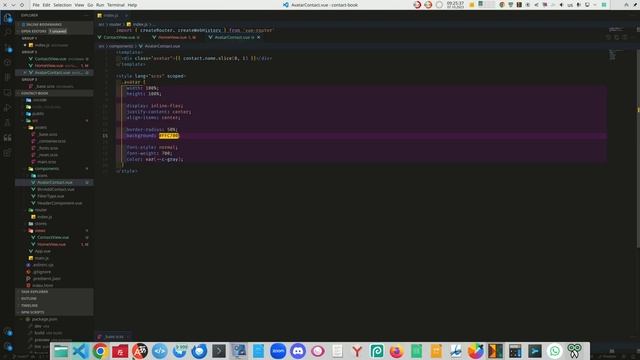This screenshot has width=640, height=360.
Task: Open Firefox from the dock
Action: (x=396, y=351)
